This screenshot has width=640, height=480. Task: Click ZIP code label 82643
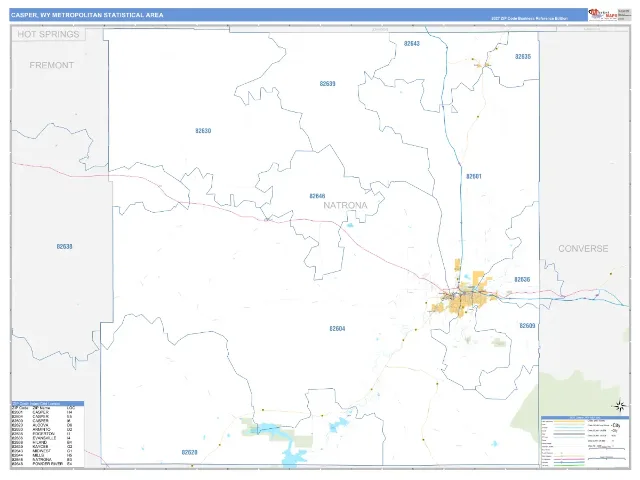pos(411,44)
